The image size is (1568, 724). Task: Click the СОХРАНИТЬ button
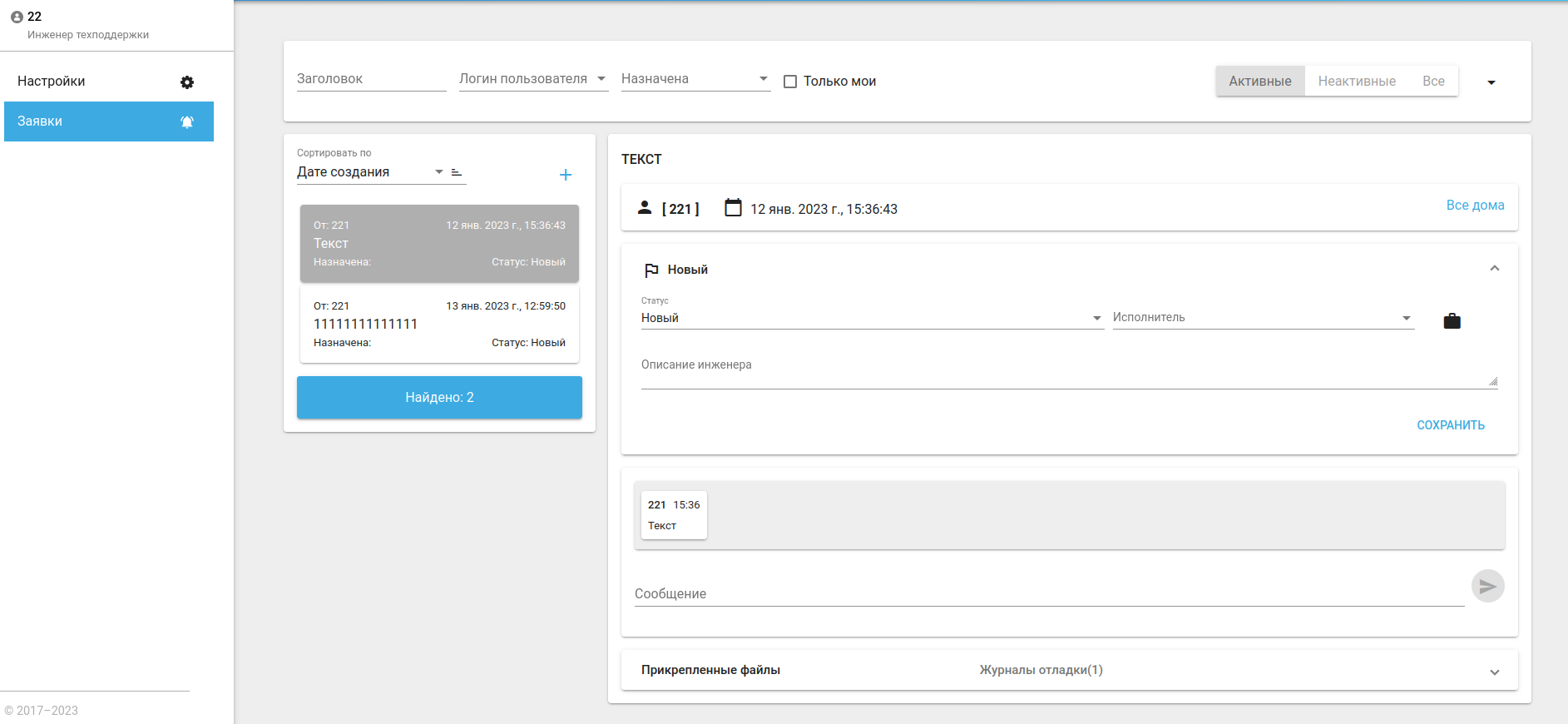tap(1451, 425)
